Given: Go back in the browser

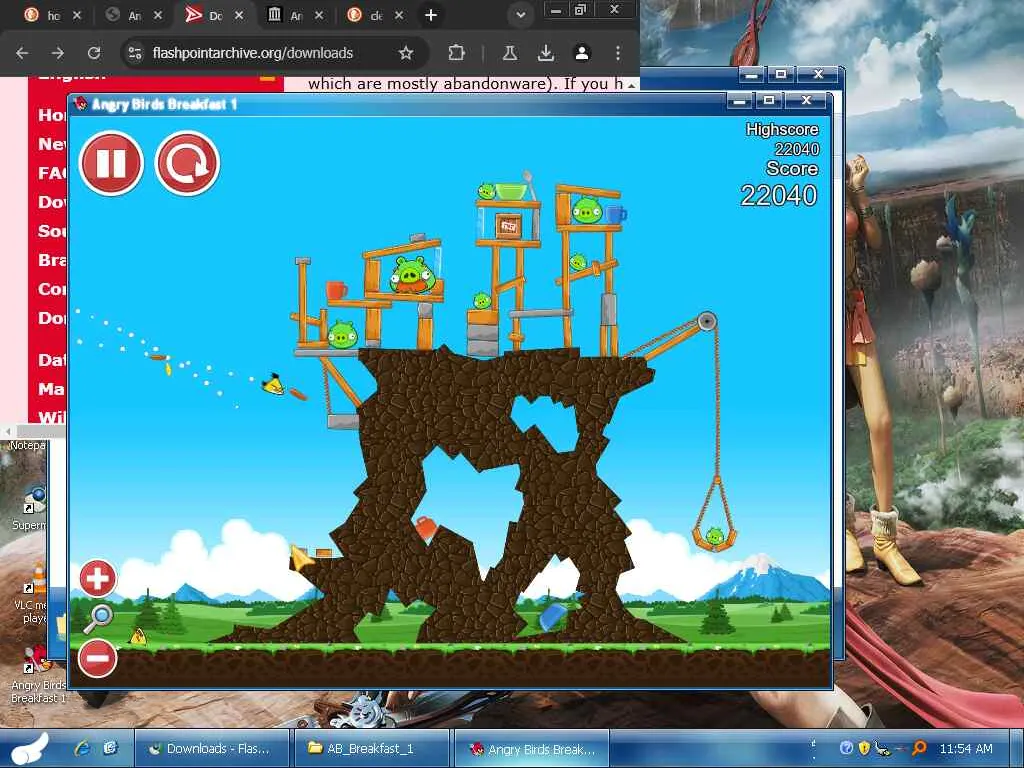Looking at the screenshot, I should tap(22, 53).
